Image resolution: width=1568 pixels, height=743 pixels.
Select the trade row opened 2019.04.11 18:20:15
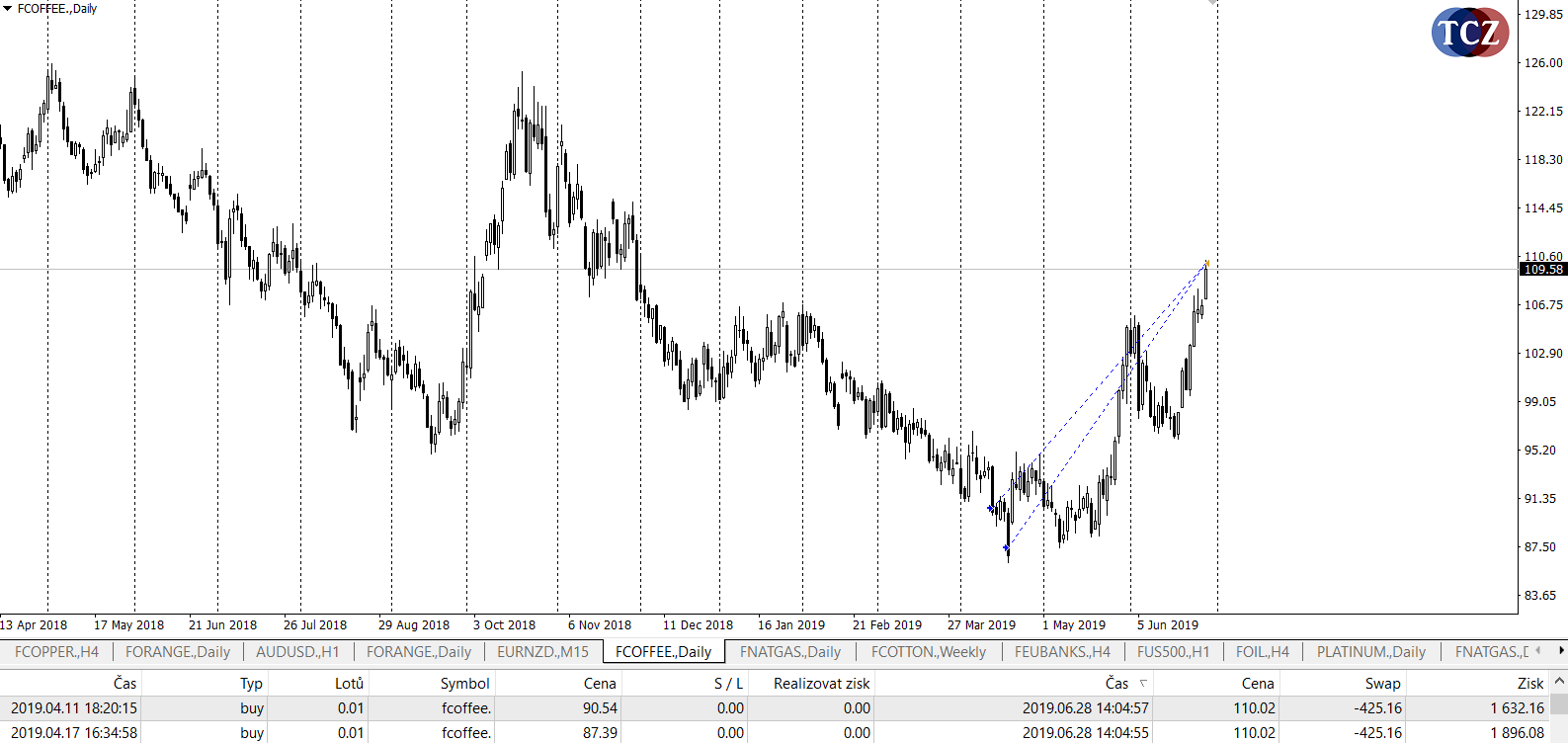pos(74,707)
